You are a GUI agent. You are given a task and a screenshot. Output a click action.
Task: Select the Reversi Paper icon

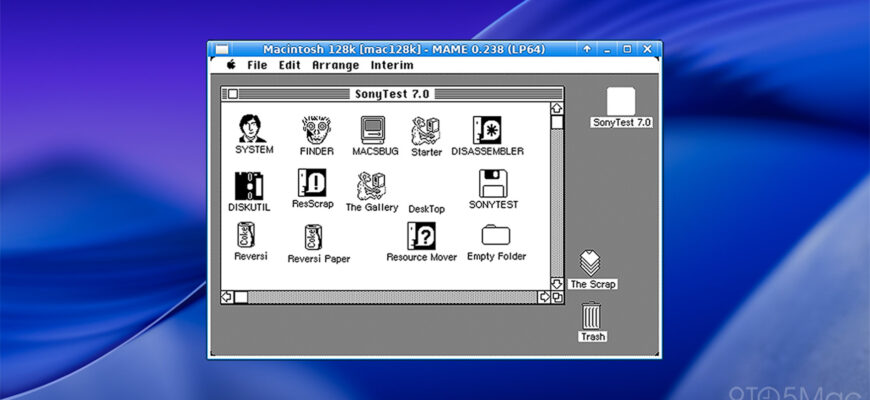[313, 237]
